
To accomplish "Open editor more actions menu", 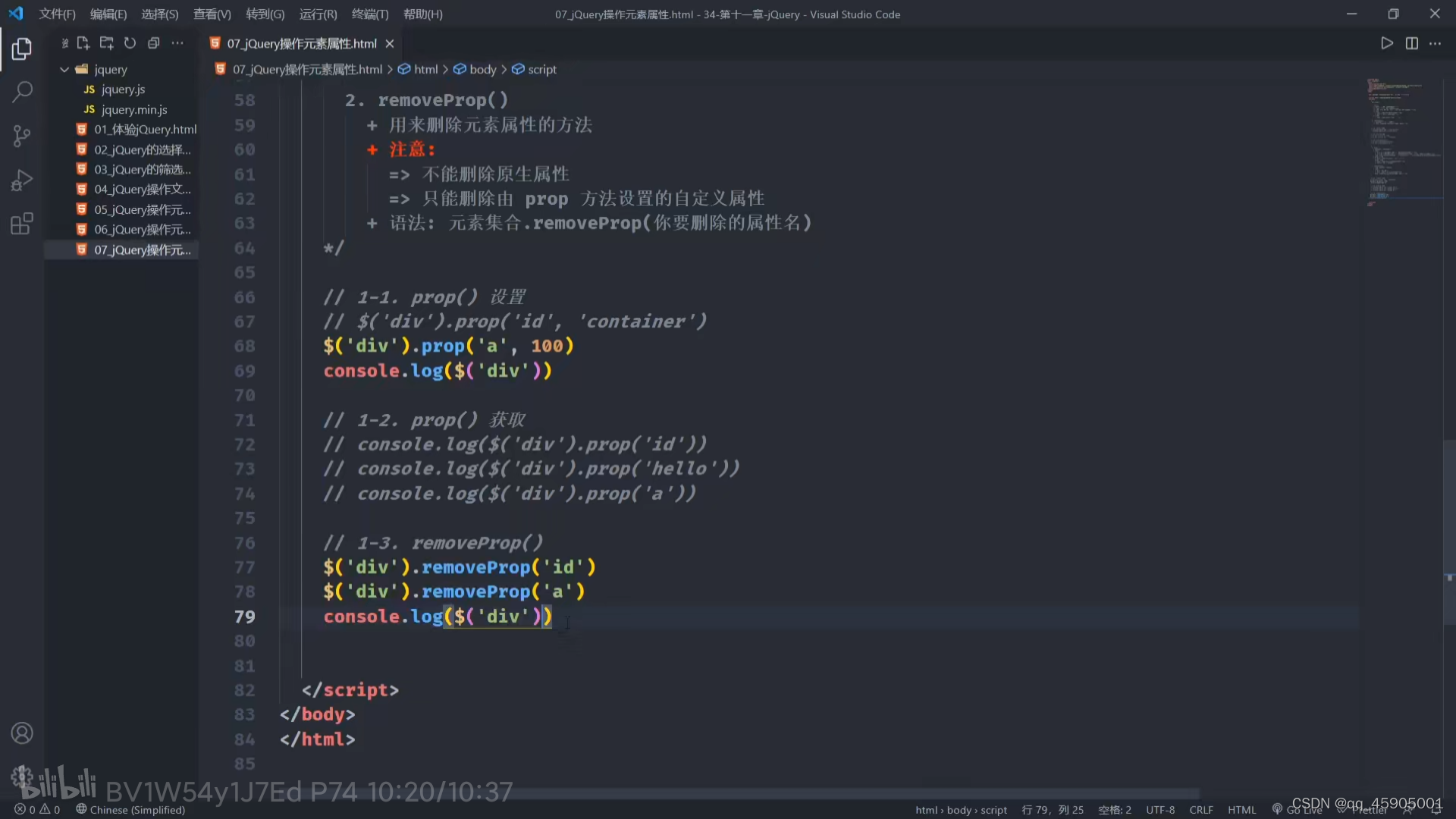I will coord(1436,43).
